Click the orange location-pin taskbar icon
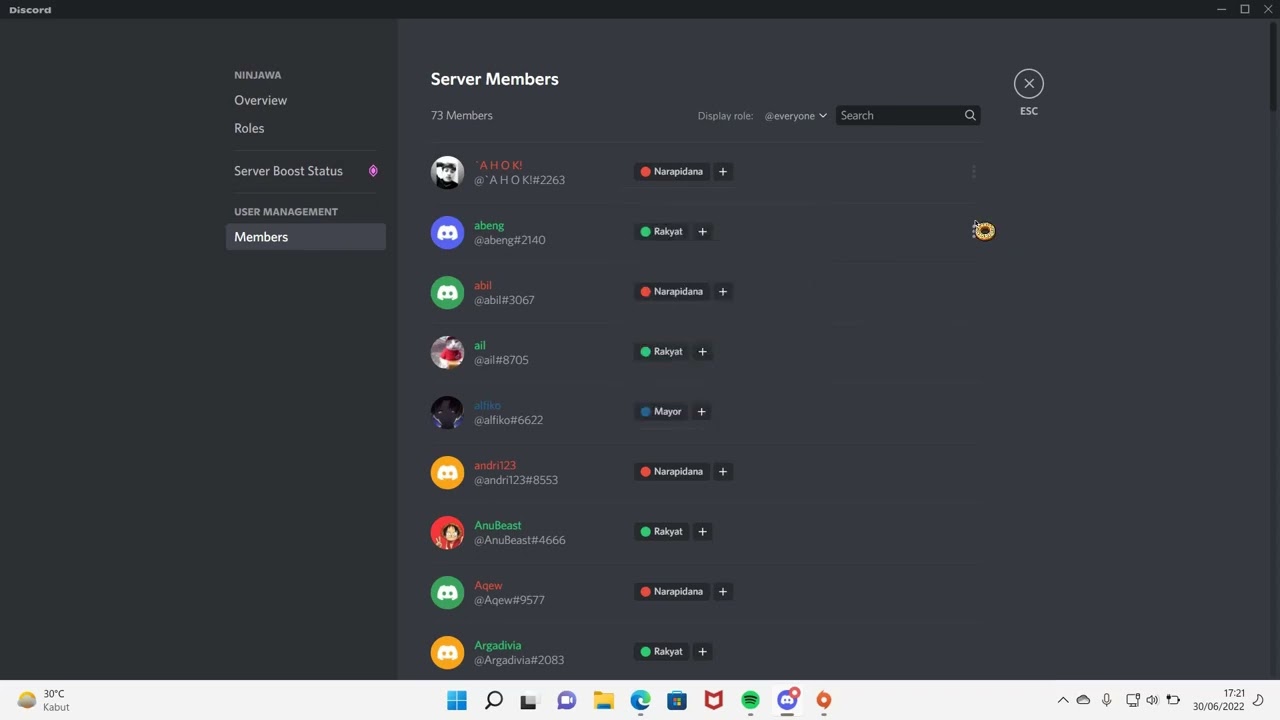The width and height of the screenshot is (1280, 720). coord(824,701)
